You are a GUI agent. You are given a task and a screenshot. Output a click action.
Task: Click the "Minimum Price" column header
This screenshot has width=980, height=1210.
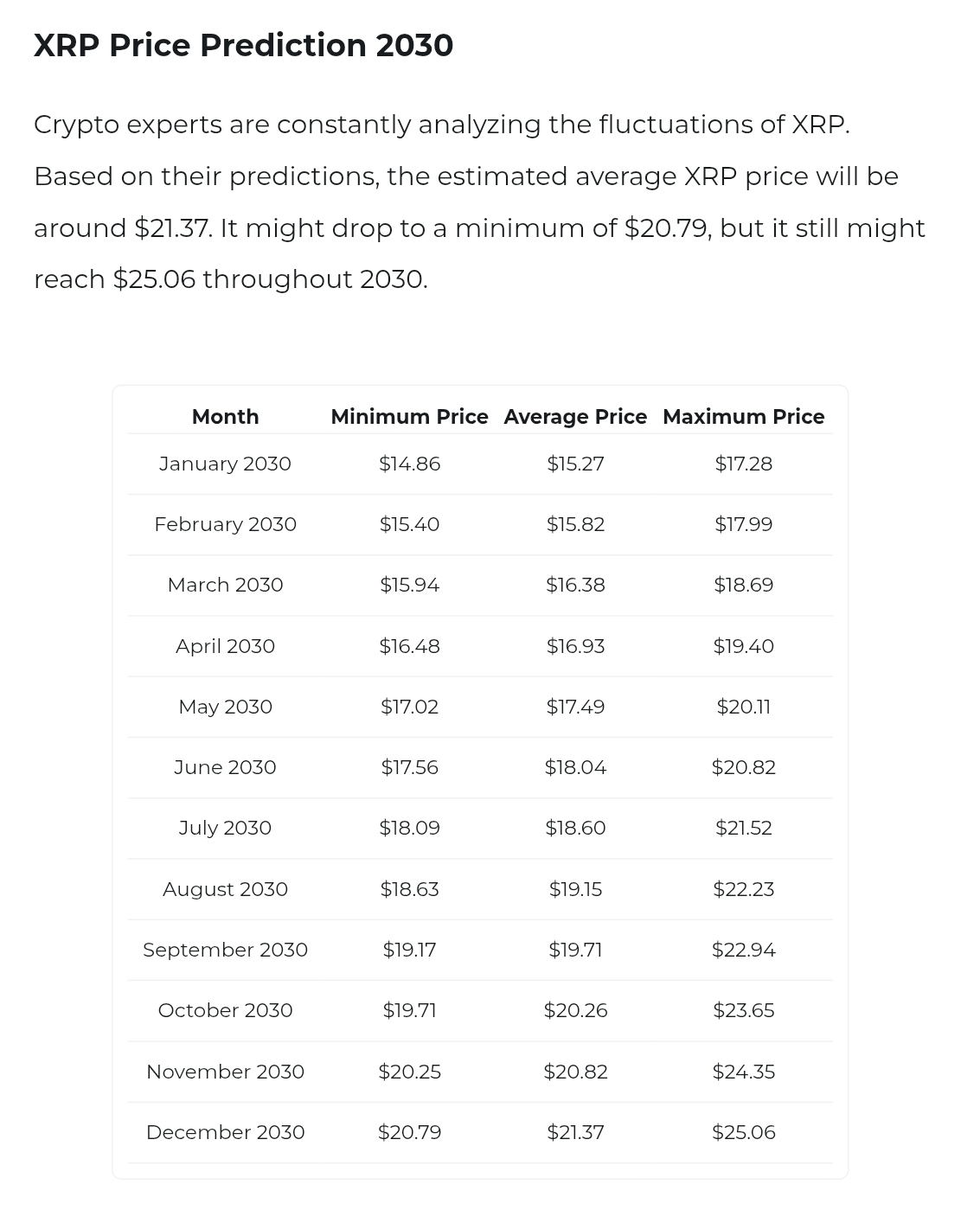click(409, 417)
